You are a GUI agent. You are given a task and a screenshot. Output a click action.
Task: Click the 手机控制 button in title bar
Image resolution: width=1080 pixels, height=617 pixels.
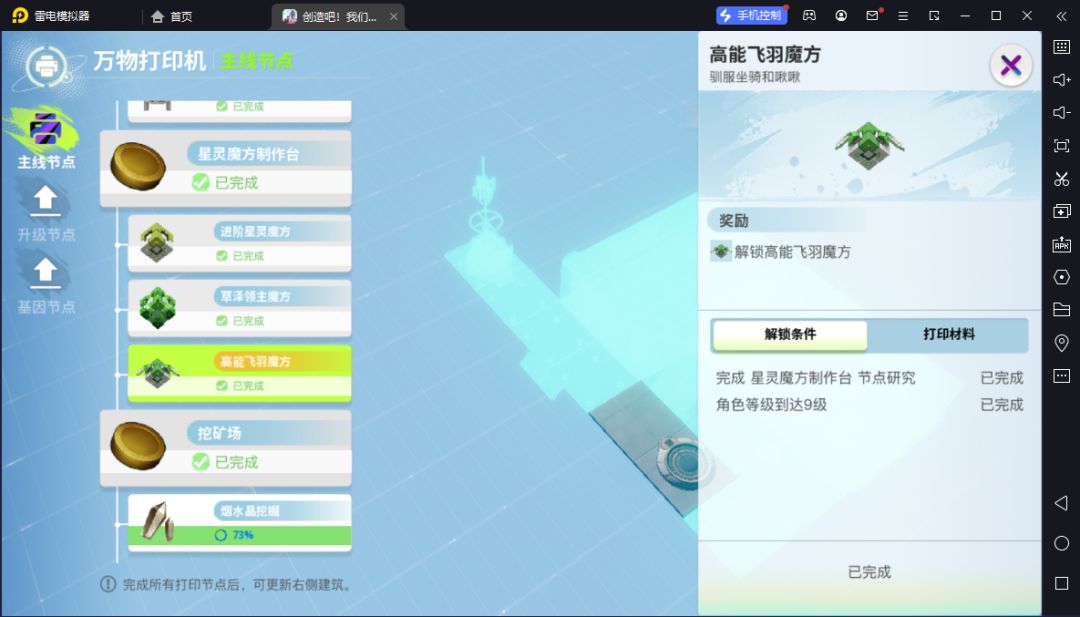tap(751, 15)
